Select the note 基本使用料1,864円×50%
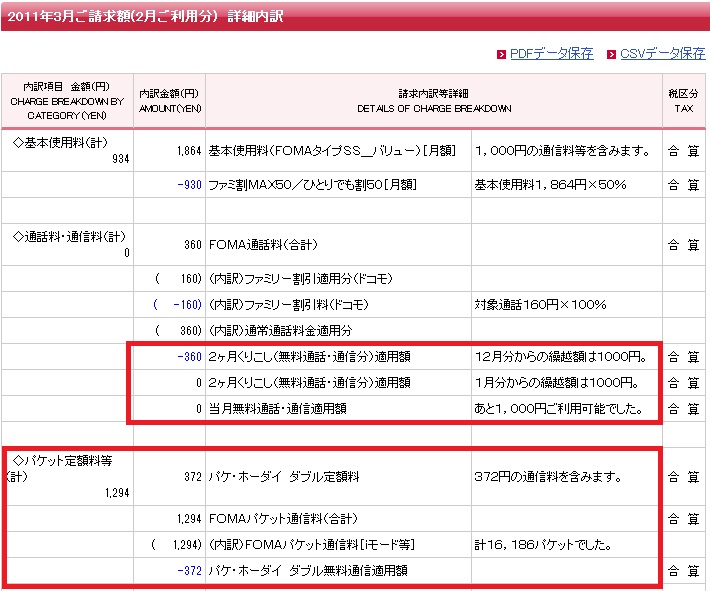 pos(550,185)
